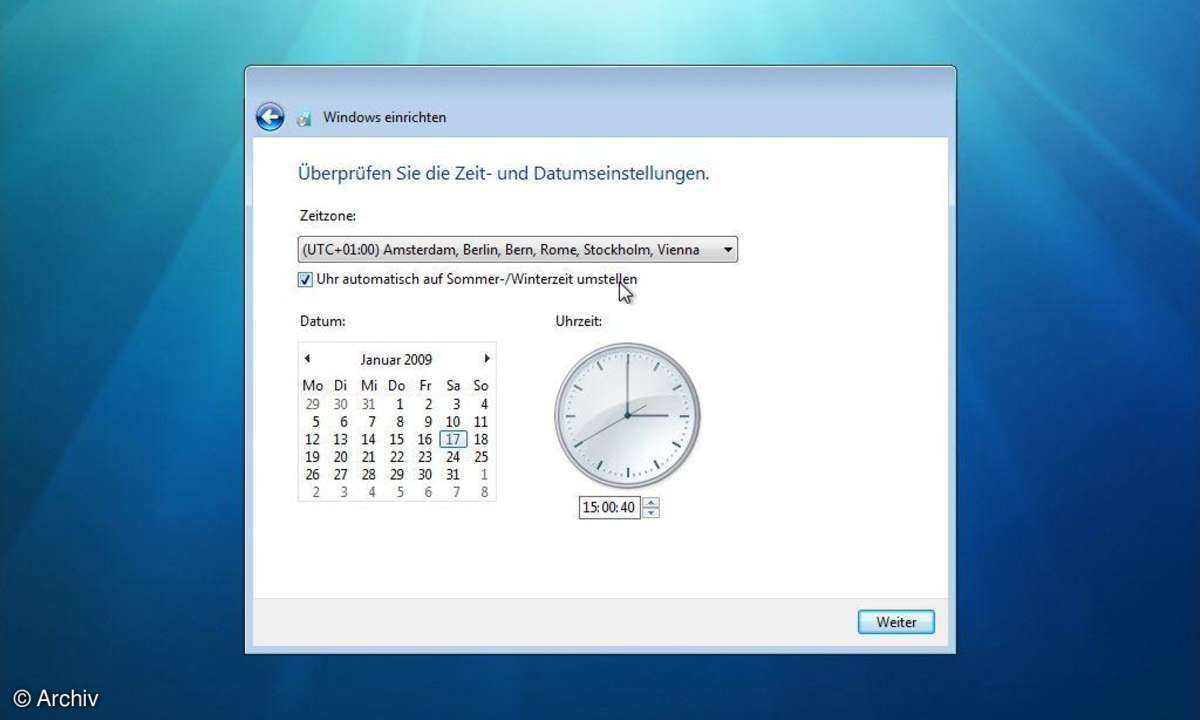The height and width of the screenshot is (720, 1200).
Task: Select January 18 in the calendar
Action: click(x=481, y=439)
